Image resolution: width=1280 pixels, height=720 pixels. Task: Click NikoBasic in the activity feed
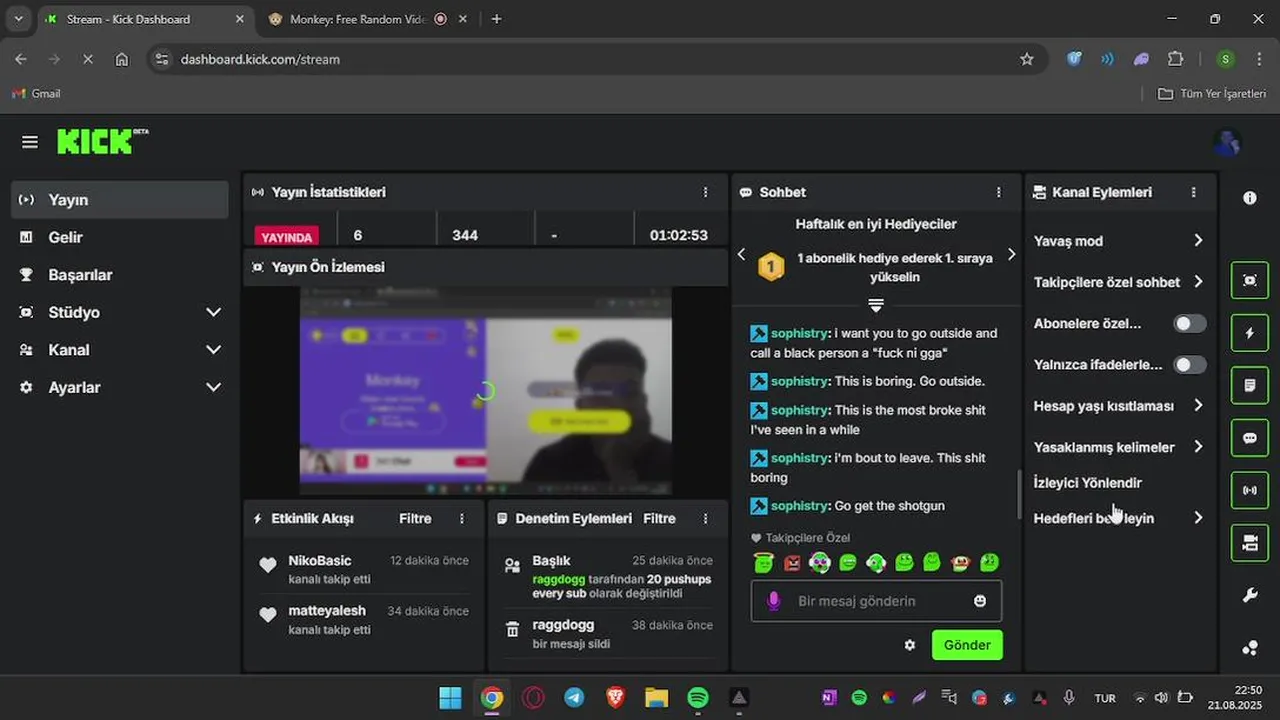tap(320, 561)
